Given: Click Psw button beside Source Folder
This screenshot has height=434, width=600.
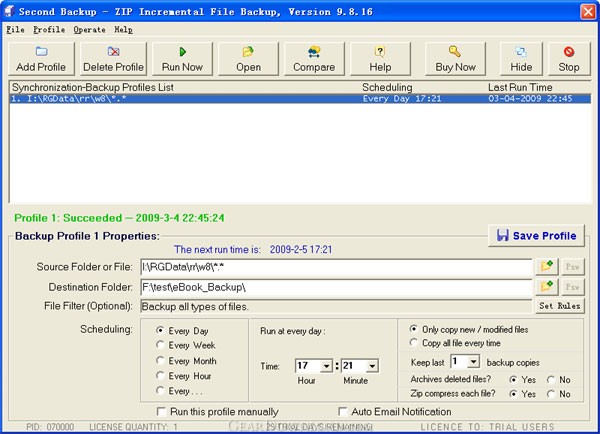Looking at the screenshot, I should [572, 266].
